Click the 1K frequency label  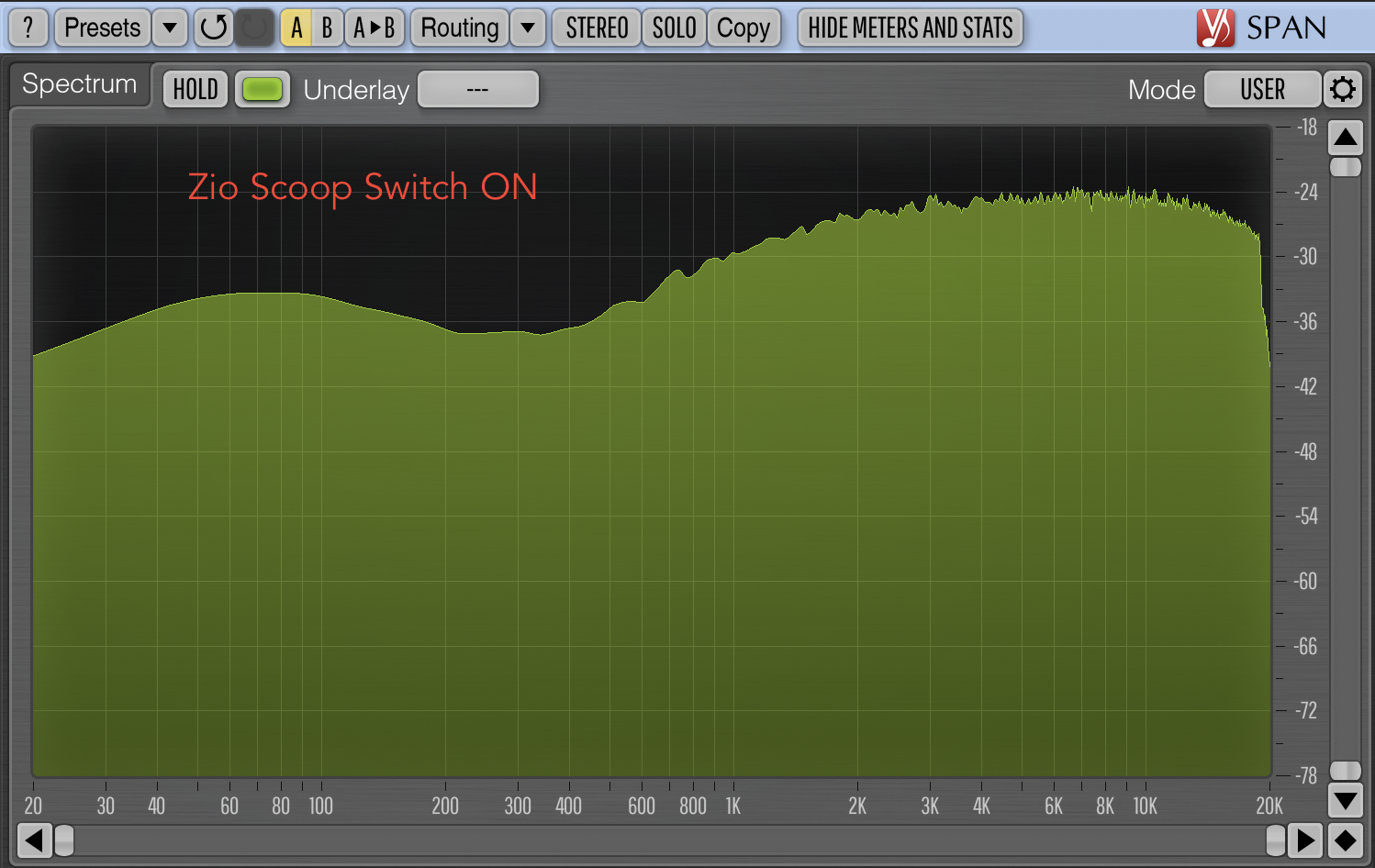tap(732, 807)
